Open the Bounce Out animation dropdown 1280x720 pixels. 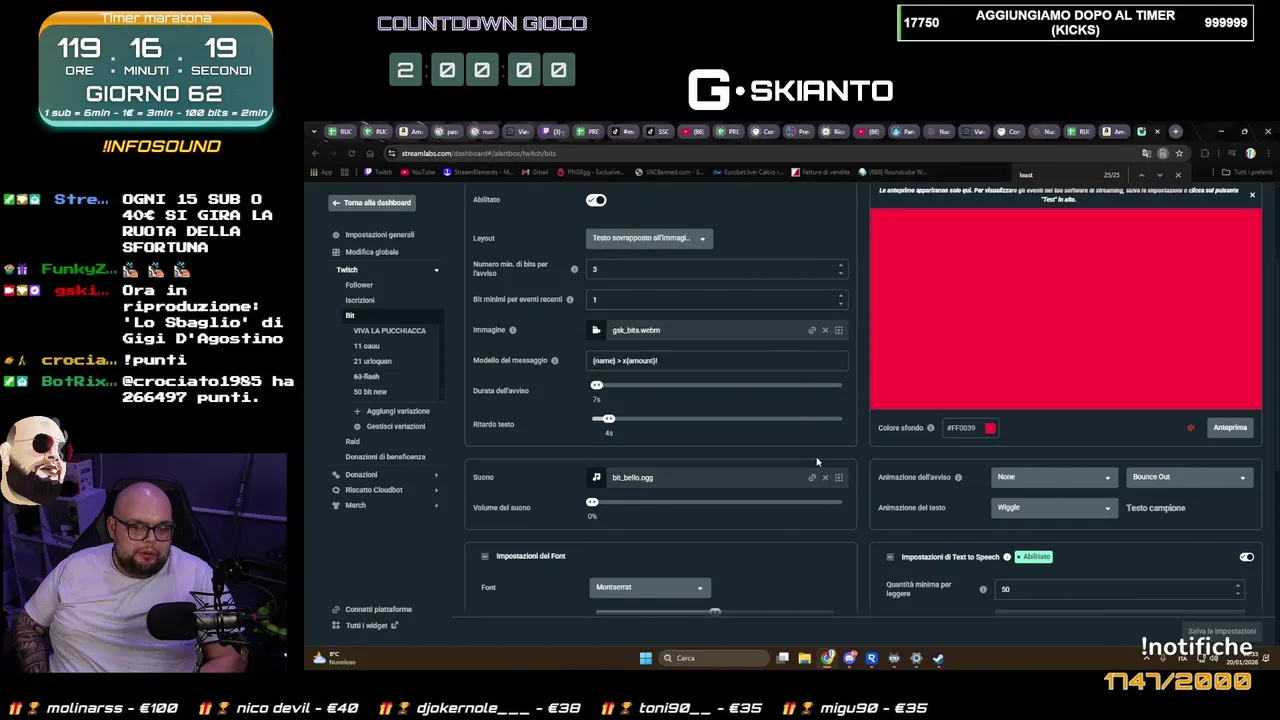[x=1189, y=477]
